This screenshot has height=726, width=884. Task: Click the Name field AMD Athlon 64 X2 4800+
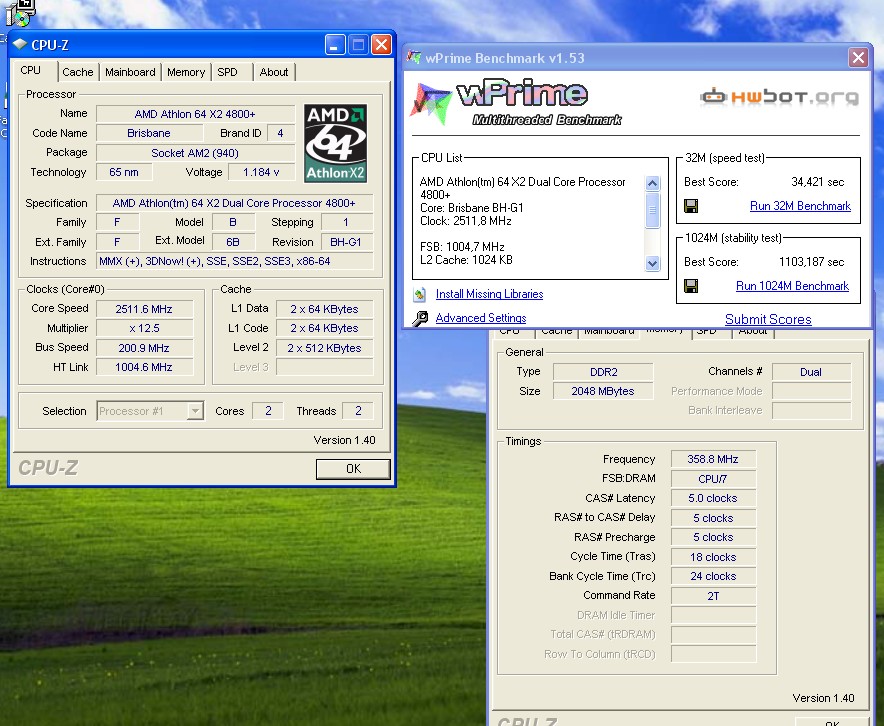point(195,114)
